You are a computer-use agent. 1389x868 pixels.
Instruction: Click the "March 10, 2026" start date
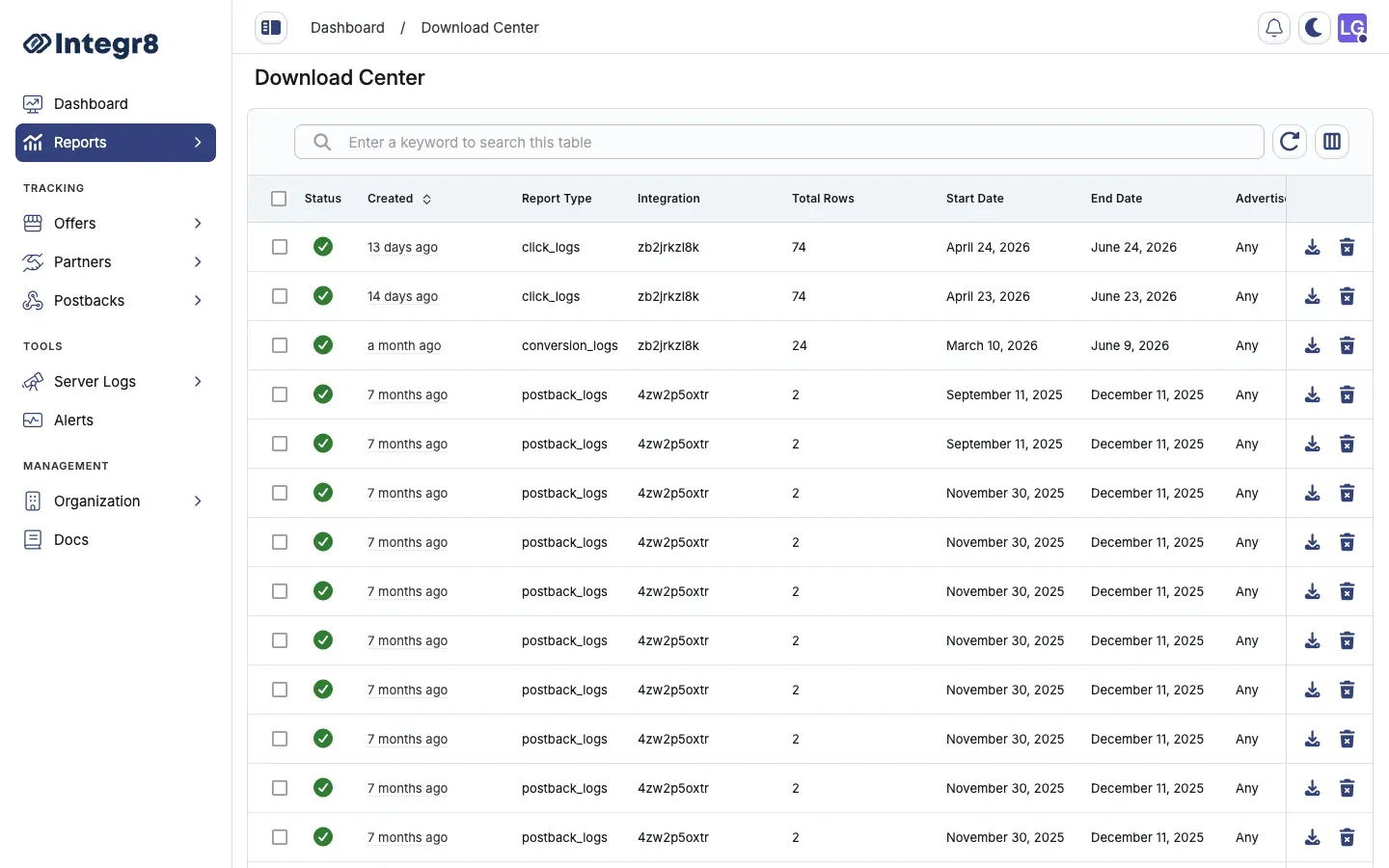coord(992,345)
